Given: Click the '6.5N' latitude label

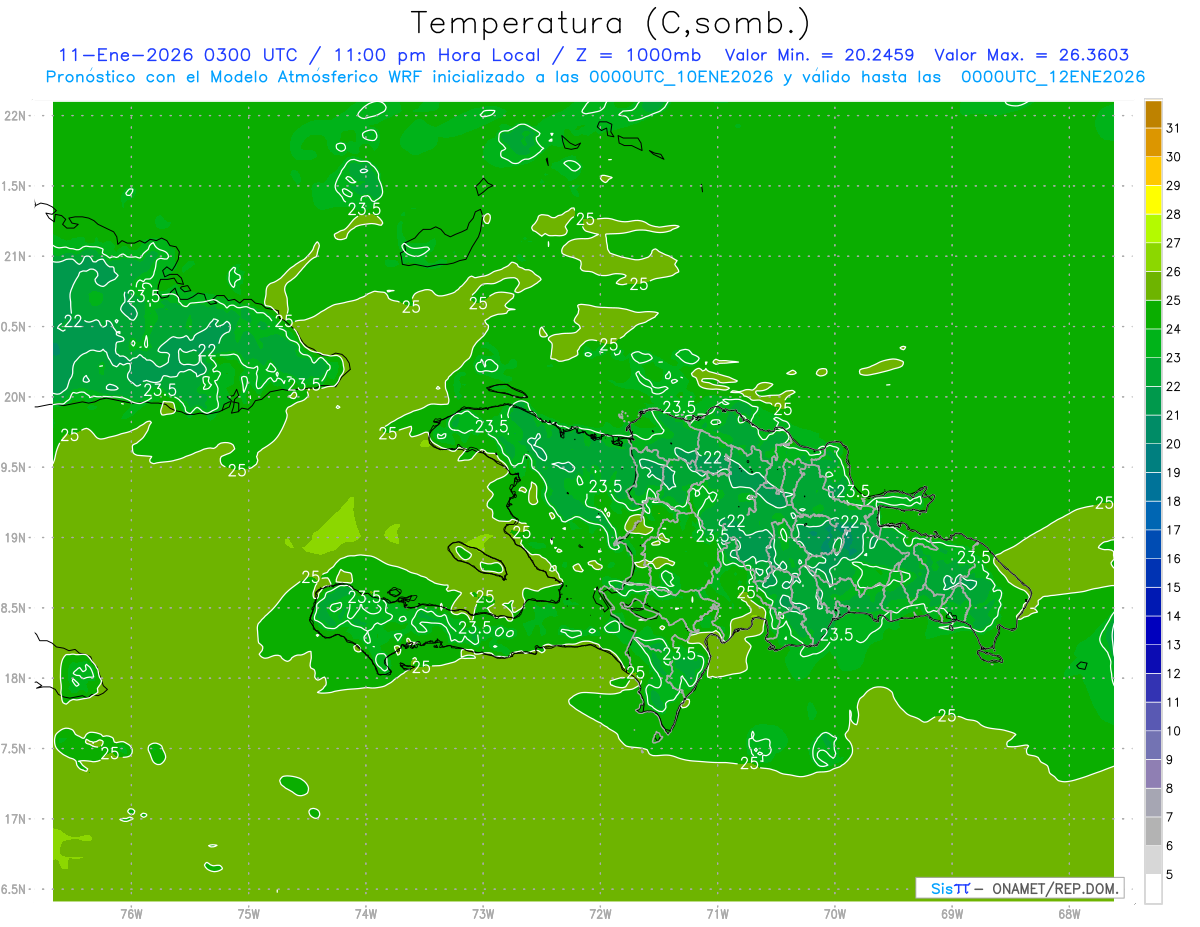Looking at the screenshot, I should [x=15, y=889].
